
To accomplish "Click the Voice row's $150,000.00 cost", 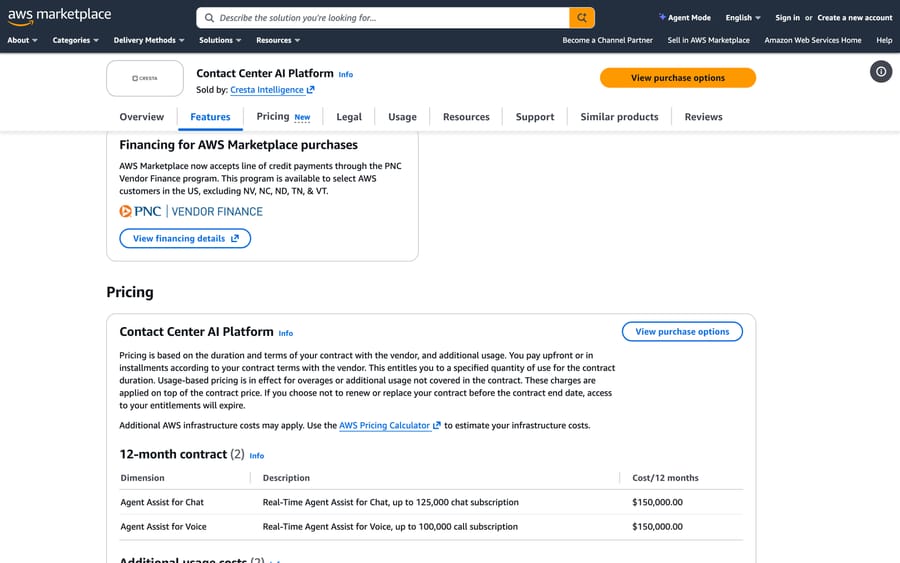I will [x=657, y=527].
